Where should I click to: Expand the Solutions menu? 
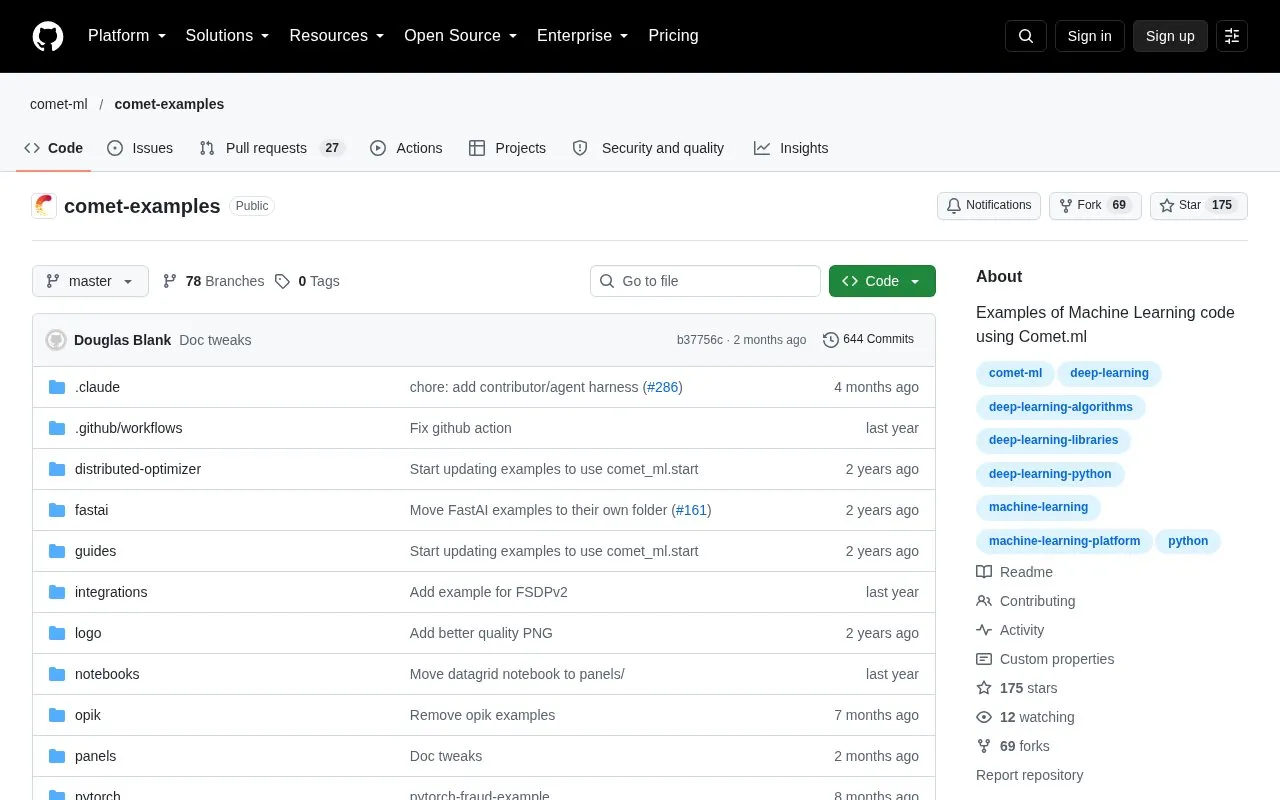(227, 36)
